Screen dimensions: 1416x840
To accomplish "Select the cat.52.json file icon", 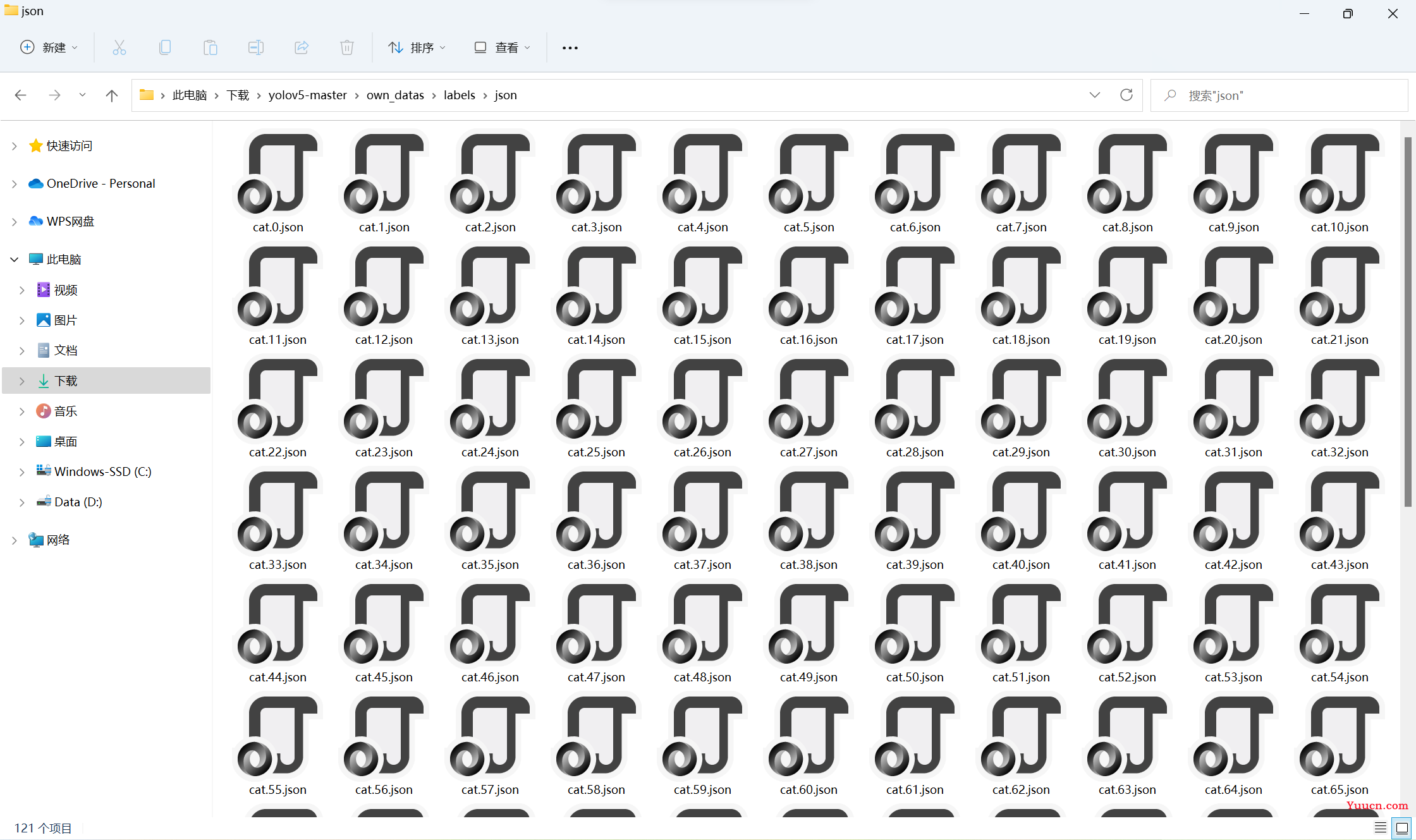I will (x=1128, y=623).
